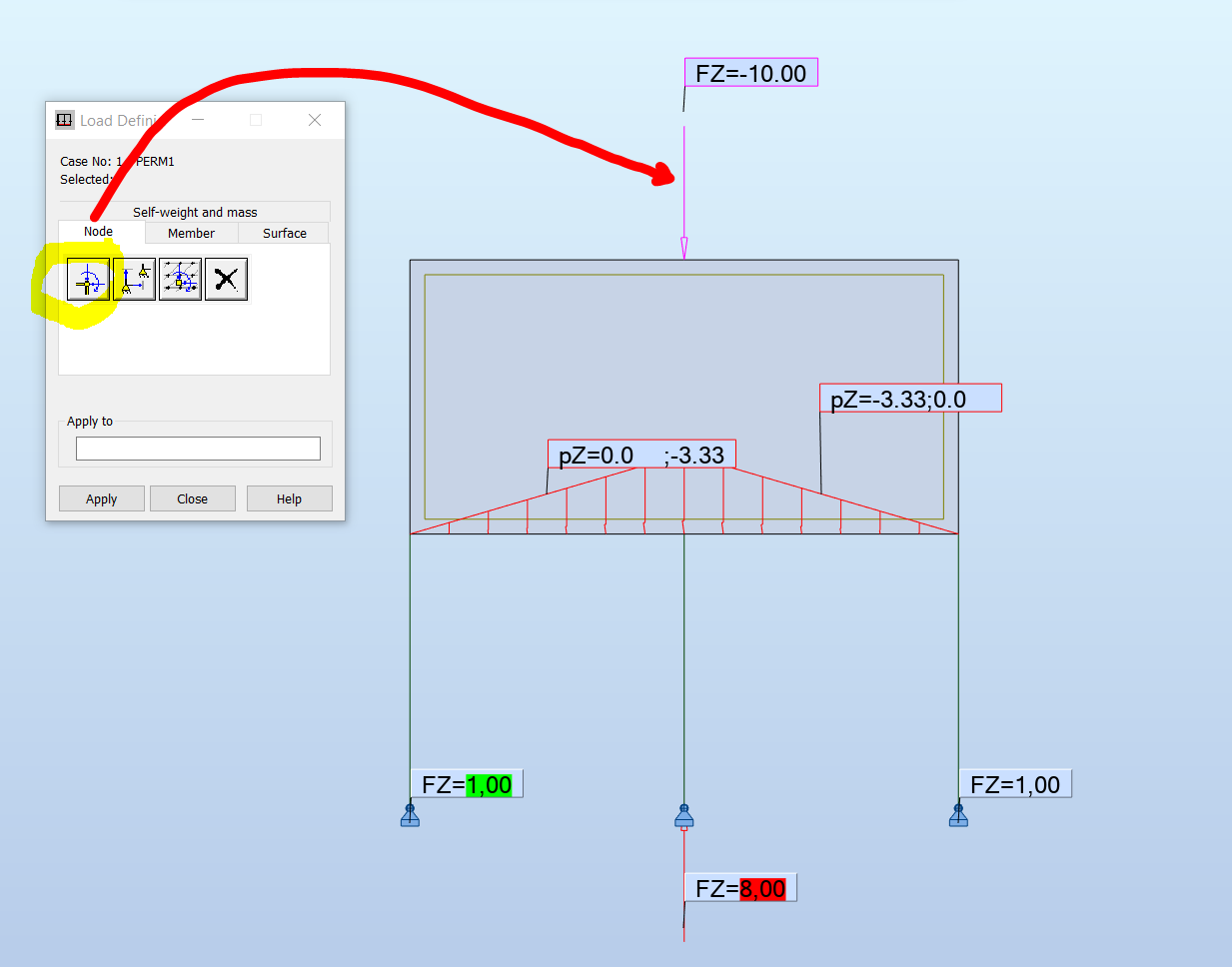This screenshot has width=1232, height=967.
Task: Select the imposed displacement tool
Action: pyautogui.click(x=134, y=280)
